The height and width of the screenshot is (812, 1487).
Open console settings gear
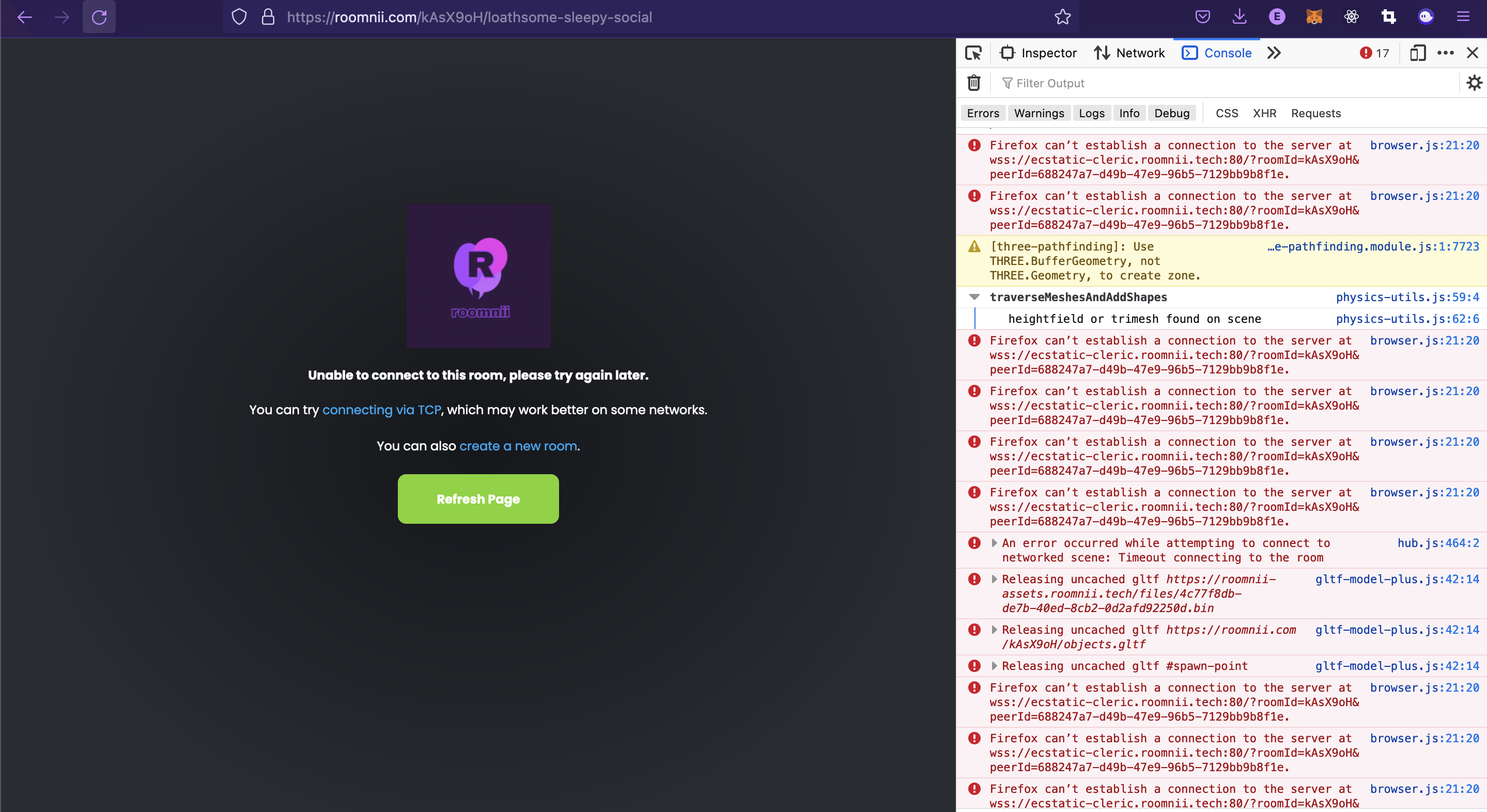pyautogui.click(x=1474, y=83)
